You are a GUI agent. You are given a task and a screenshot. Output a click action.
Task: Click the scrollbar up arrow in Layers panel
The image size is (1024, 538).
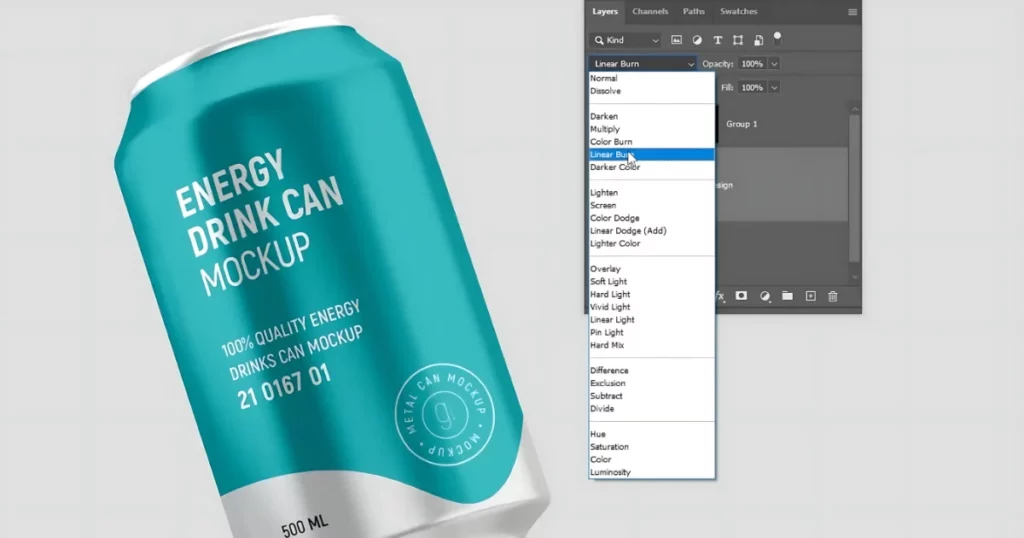(855, 109)
